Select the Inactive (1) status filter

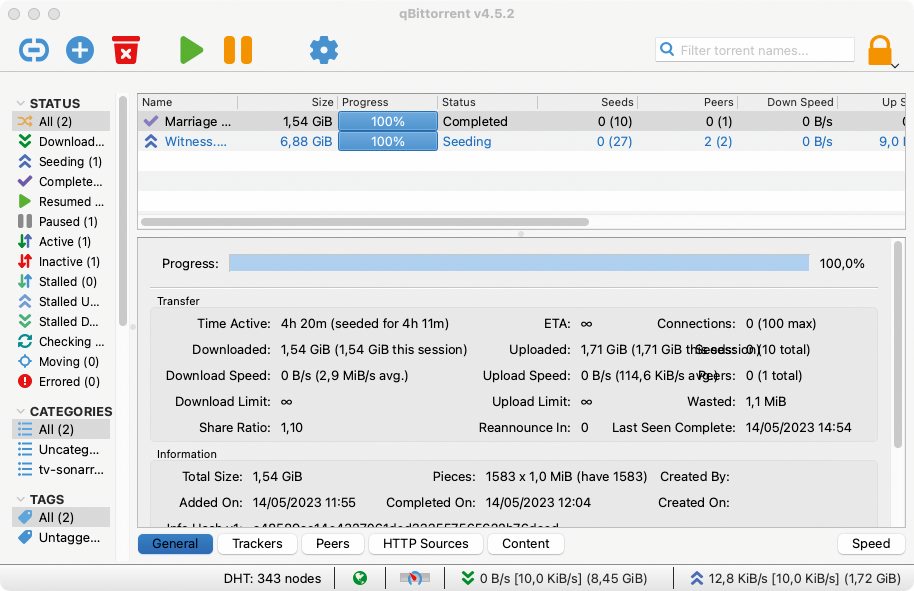[61, 262]
